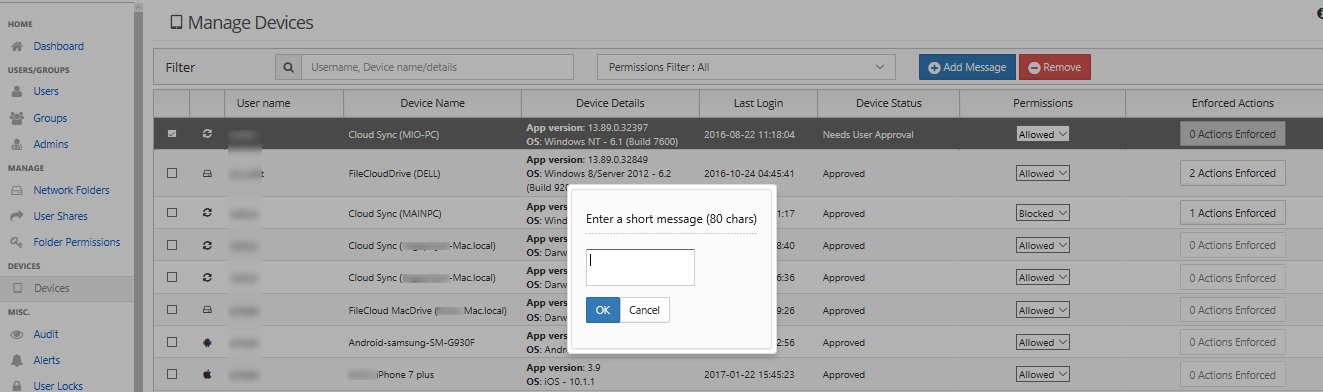Open Admins page
1323x392 pixels.
[51, 144]
